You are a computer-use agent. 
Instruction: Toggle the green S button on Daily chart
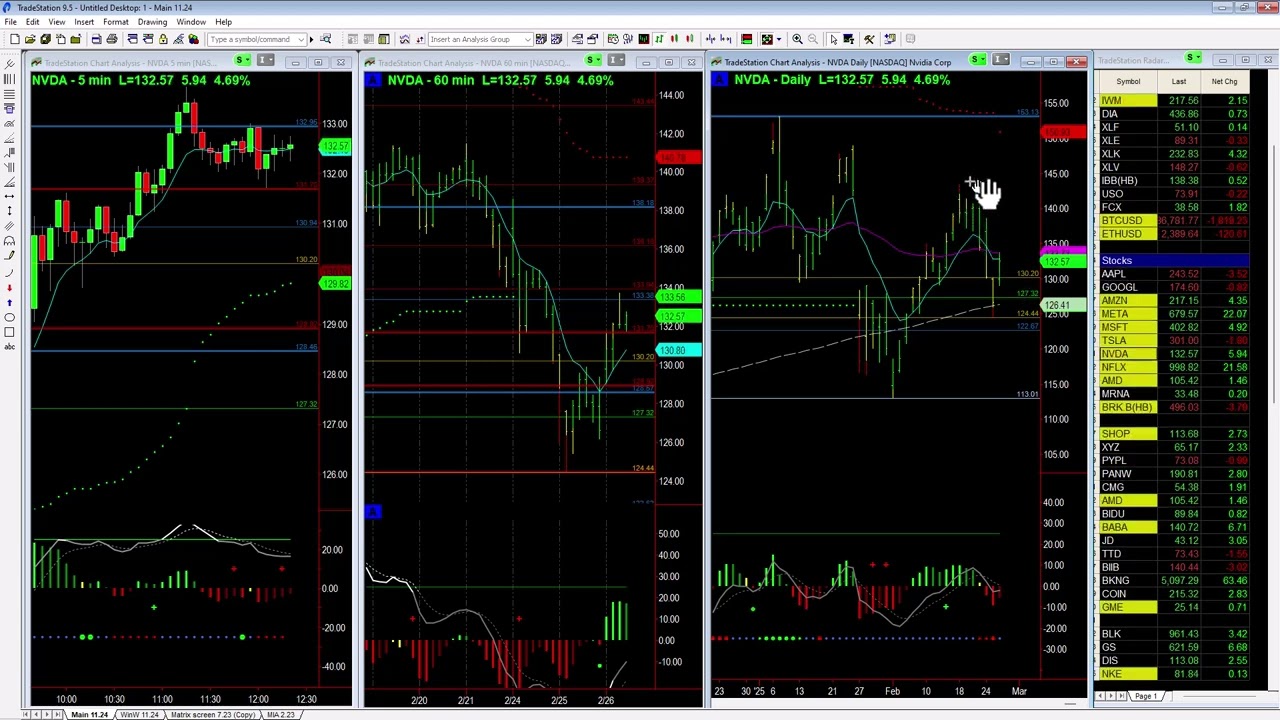[978, 61]
